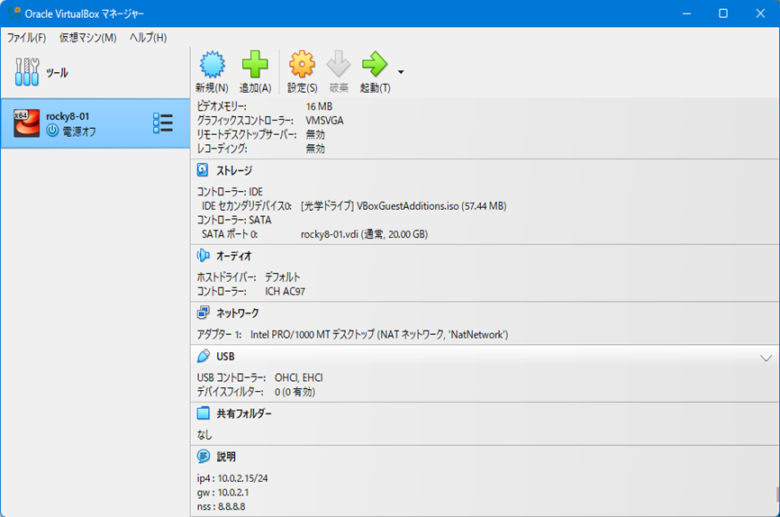Open Settings (設定) gear icon

[302, 64]
